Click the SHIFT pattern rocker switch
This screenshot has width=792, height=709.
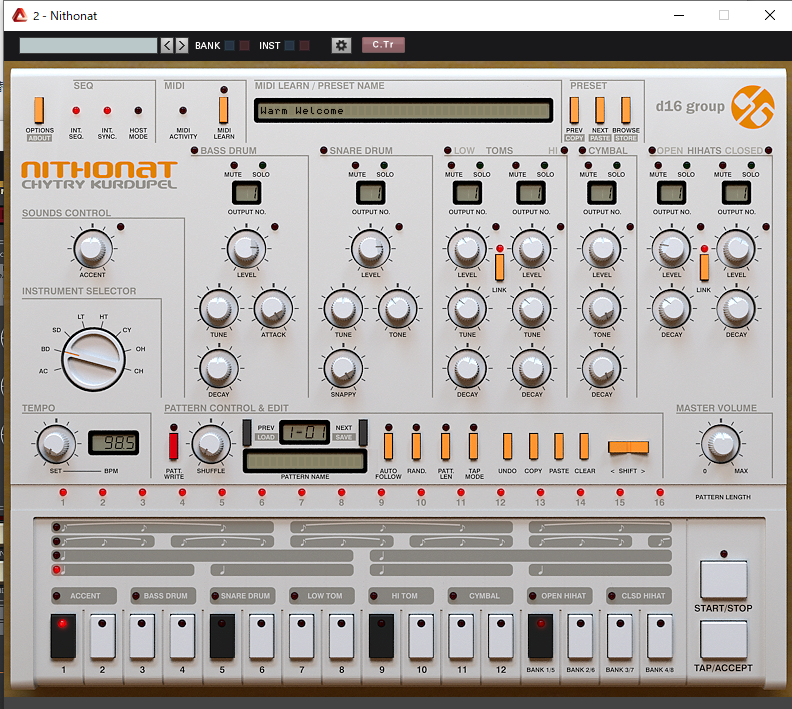pyautogui.click(x=628, y=446)
